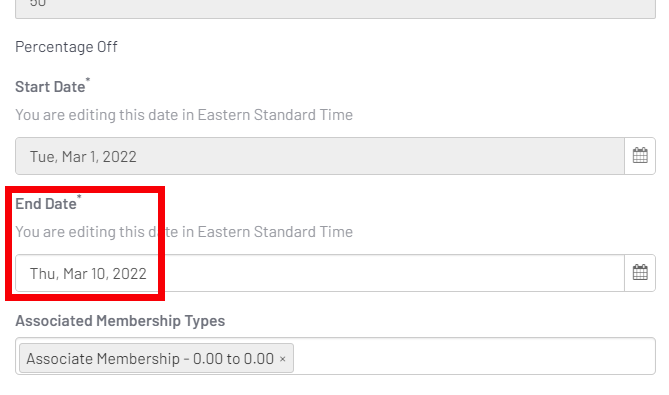Click the timezone hint under End Date

[x=184, y=232]
